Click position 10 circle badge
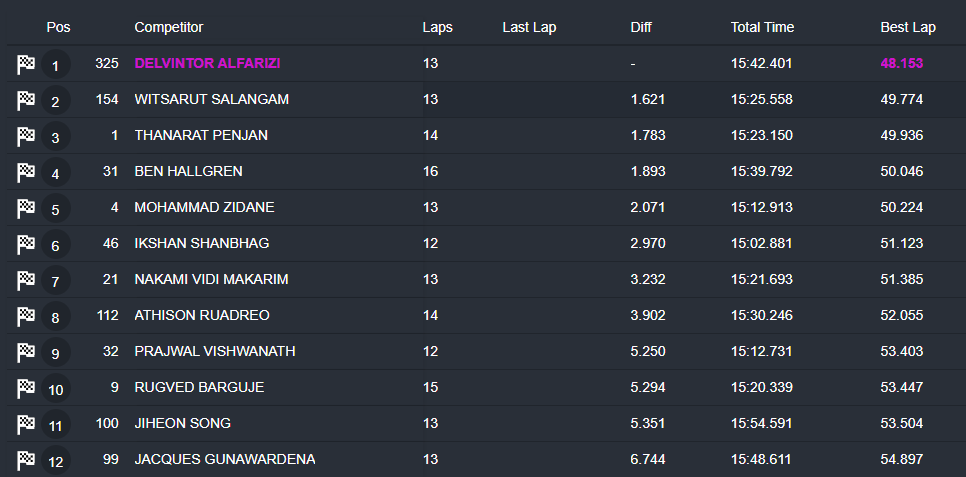 click(56, 389)
